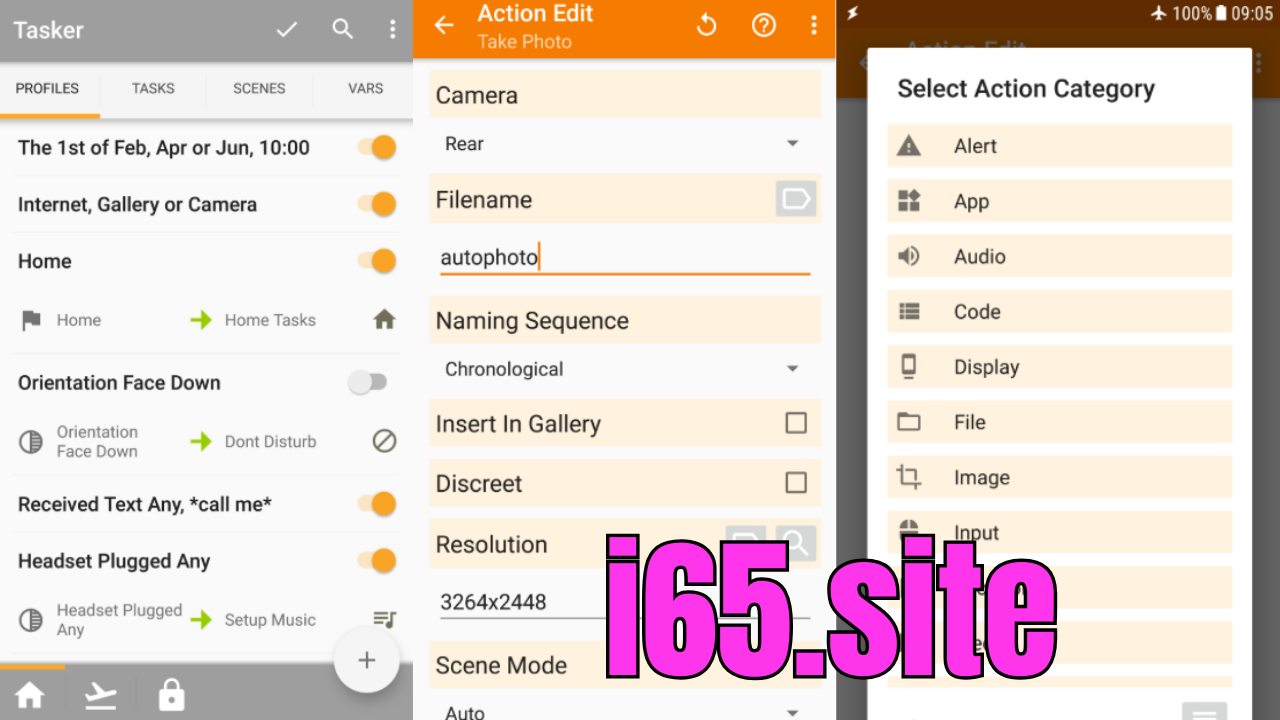Viewport: 1280px width, 720px height.
Task: Toggle the Home profile switch
Action: (x=377, y=262)
